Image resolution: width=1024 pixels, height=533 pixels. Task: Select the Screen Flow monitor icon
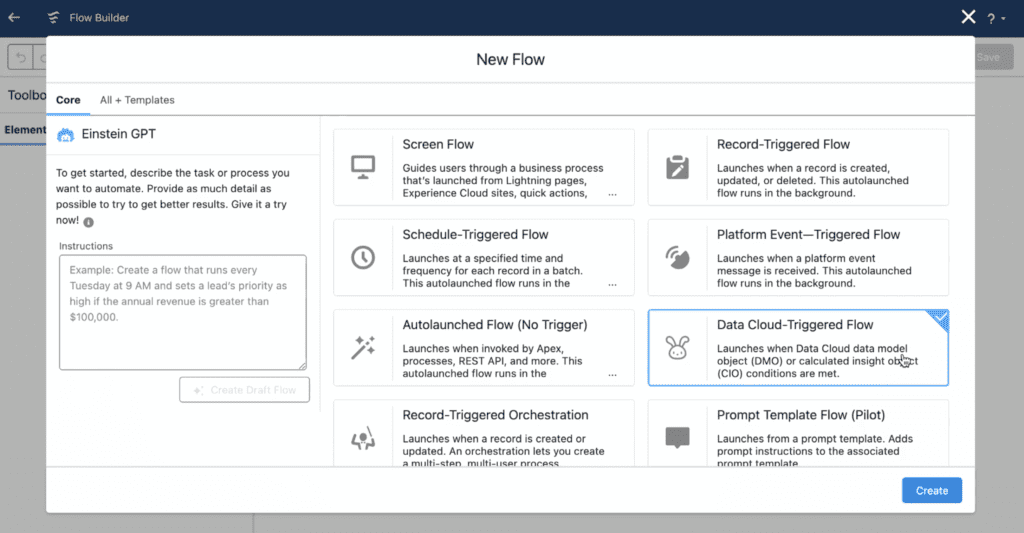[363, 167]
